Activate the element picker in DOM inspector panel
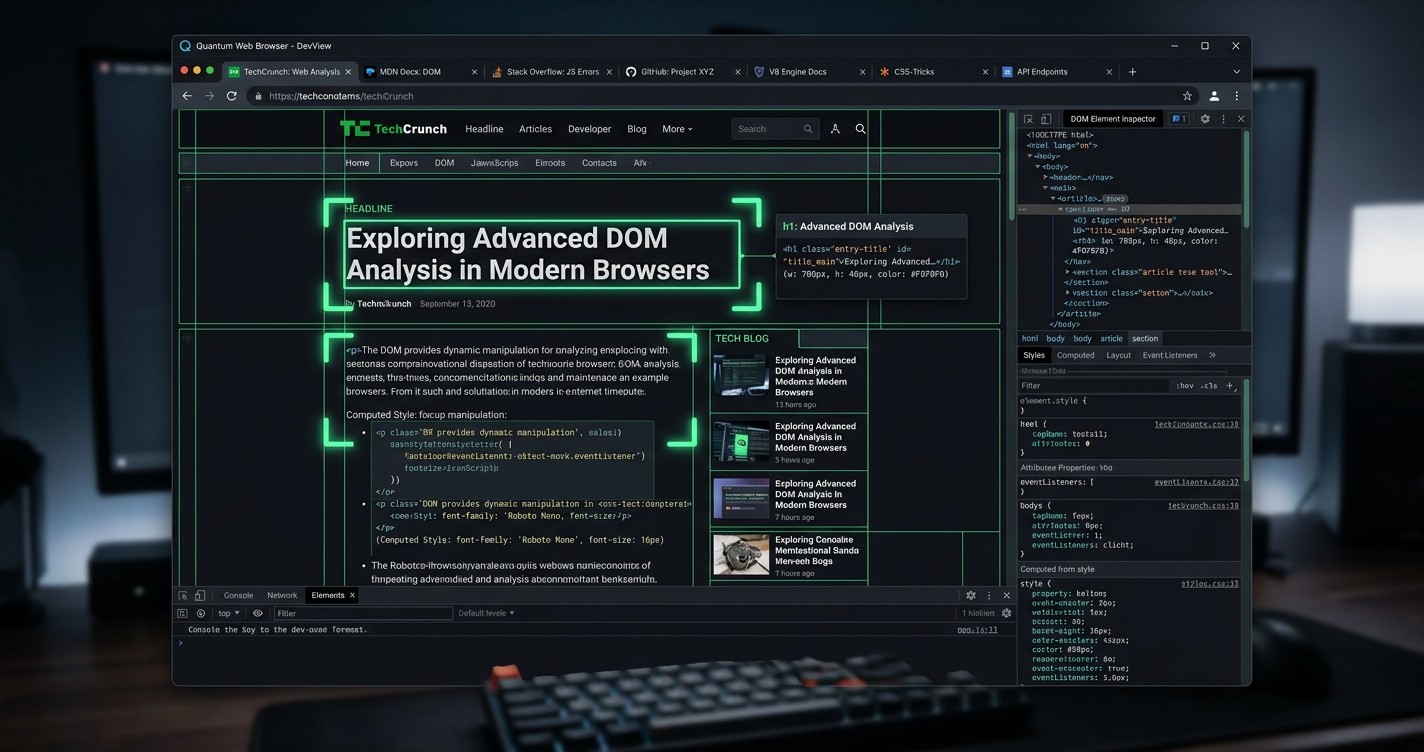 [1029, 119]
